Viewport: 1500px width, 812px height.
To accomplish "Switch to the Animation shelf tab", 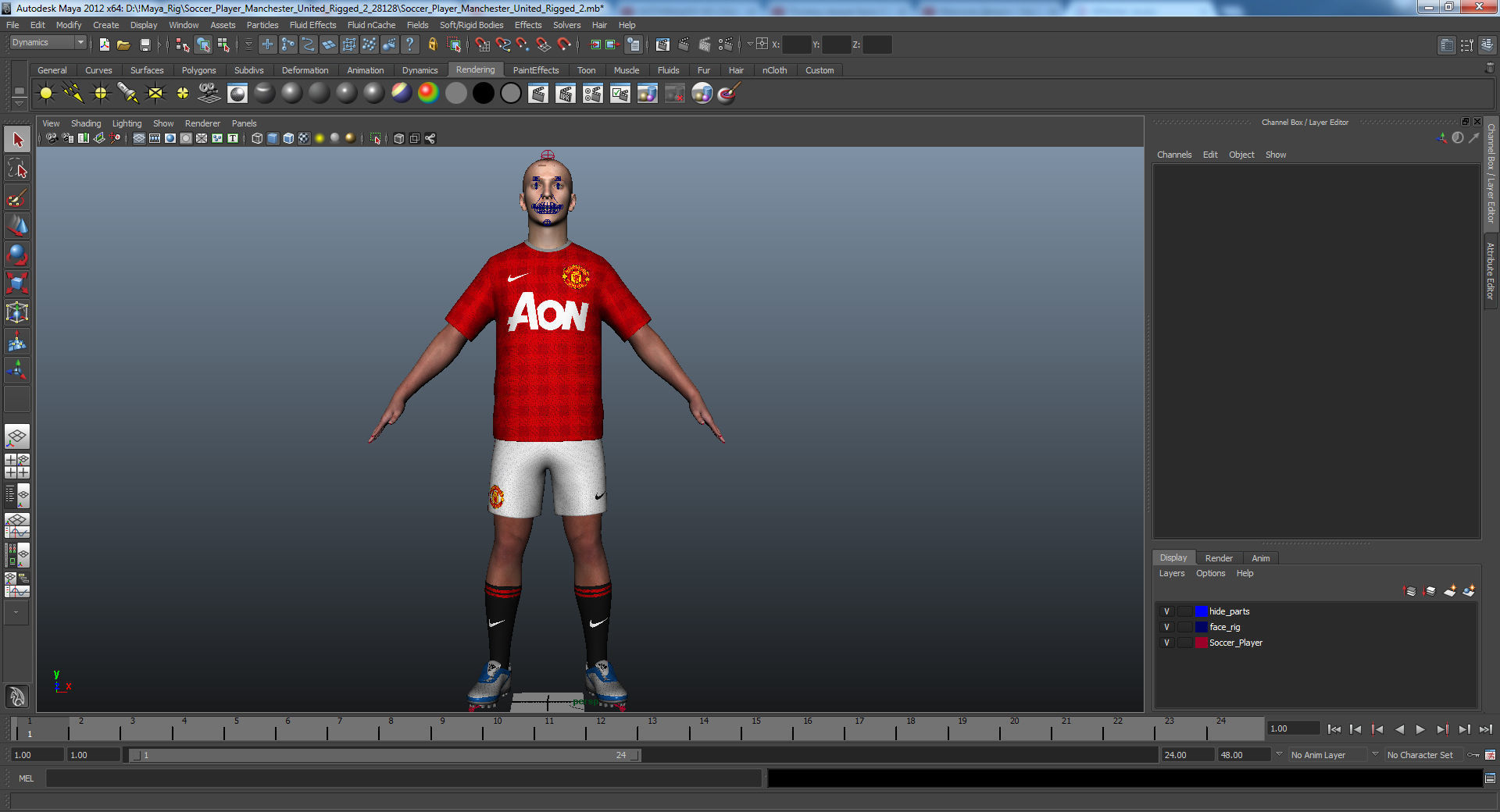I will (x=365, y=70).
